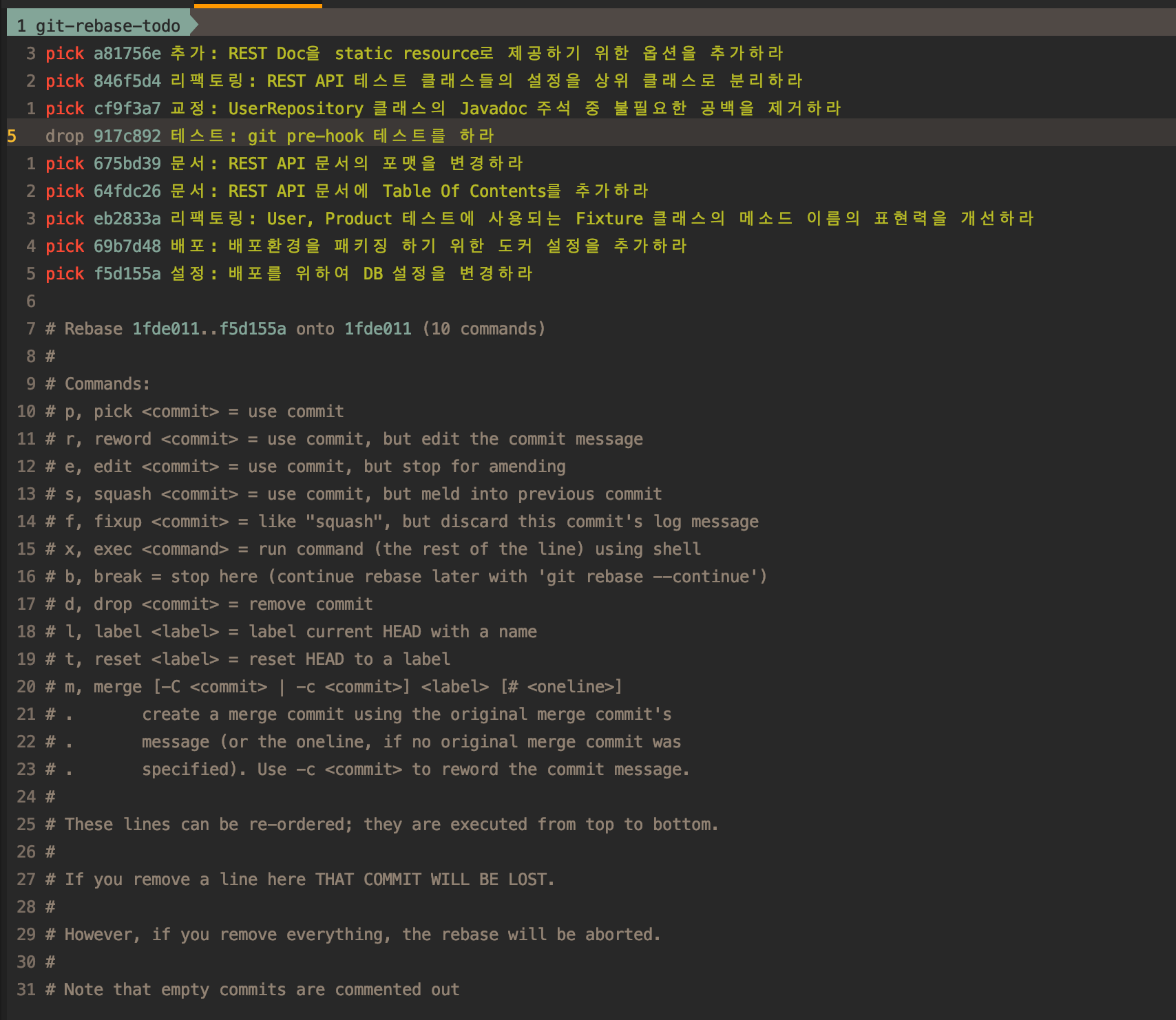
Task: Click the "r, reword <commit>" help line
Action: pyautogui.click(x=344, y=438)
